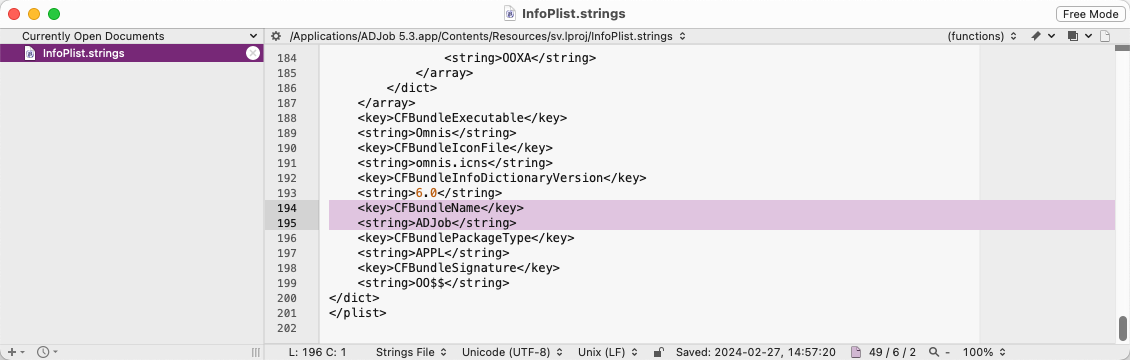Click line number 195 in the gutter
Screen dimensions: 1130x360
point(286,223)
